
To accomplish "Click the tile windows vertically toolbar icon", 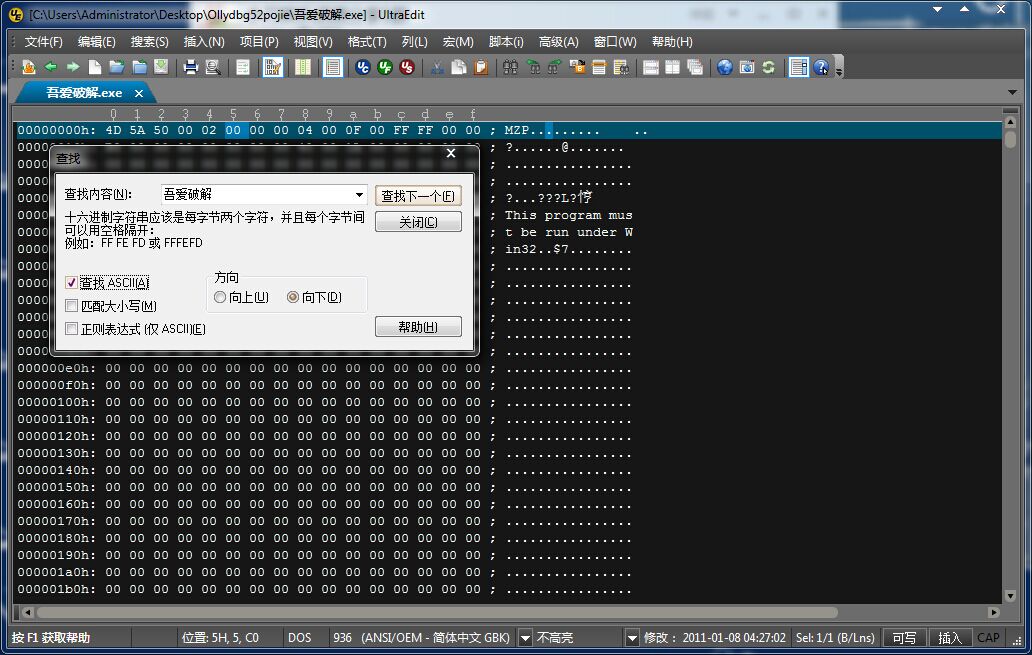I will click(x=673, y=67).
